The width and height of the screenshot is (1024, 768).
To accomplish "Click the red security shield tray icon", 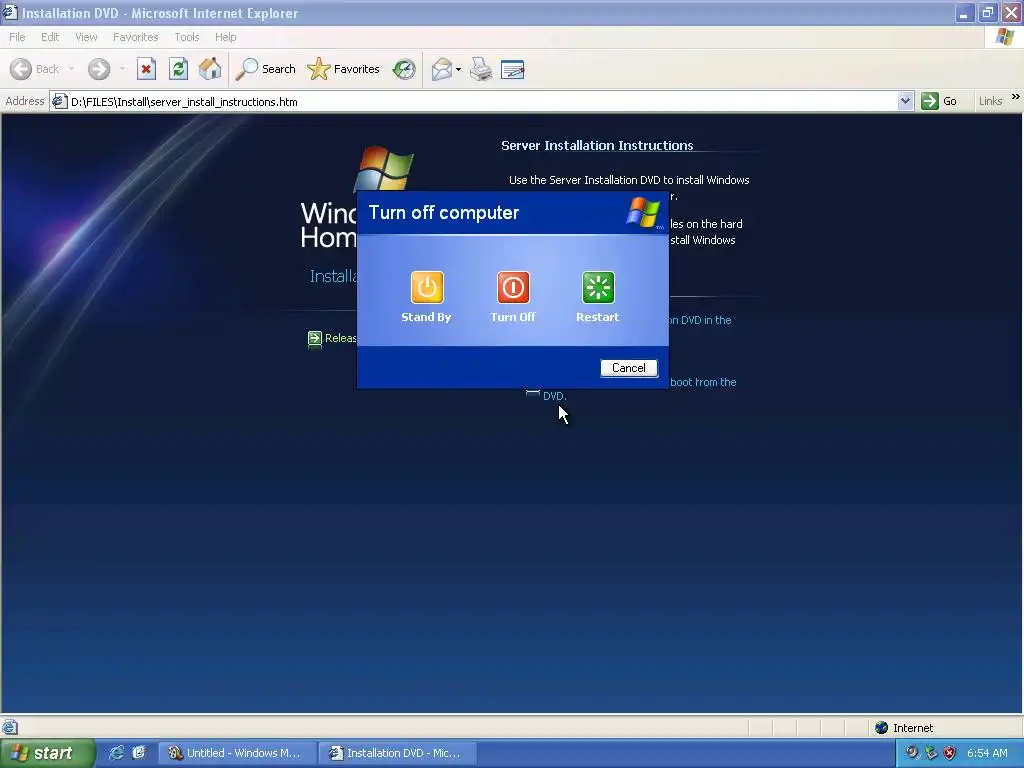I will (x=950, y=753).
